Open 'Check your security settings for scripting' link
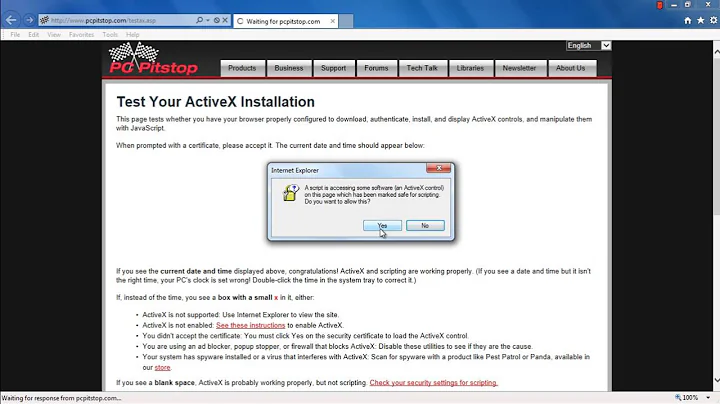This screenshot has width=720, height=404. [433, 382]
